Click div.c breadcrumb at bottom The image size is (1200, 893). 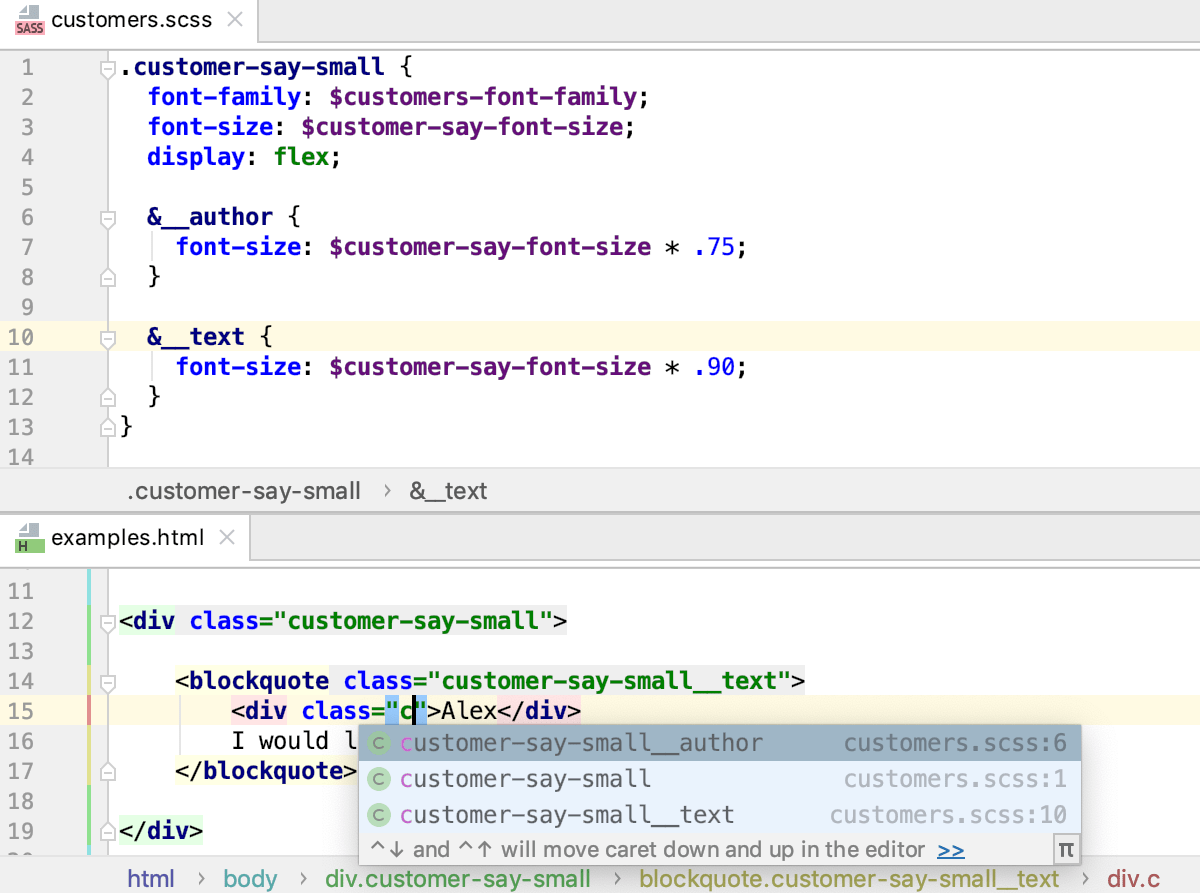coord(1134,879)
